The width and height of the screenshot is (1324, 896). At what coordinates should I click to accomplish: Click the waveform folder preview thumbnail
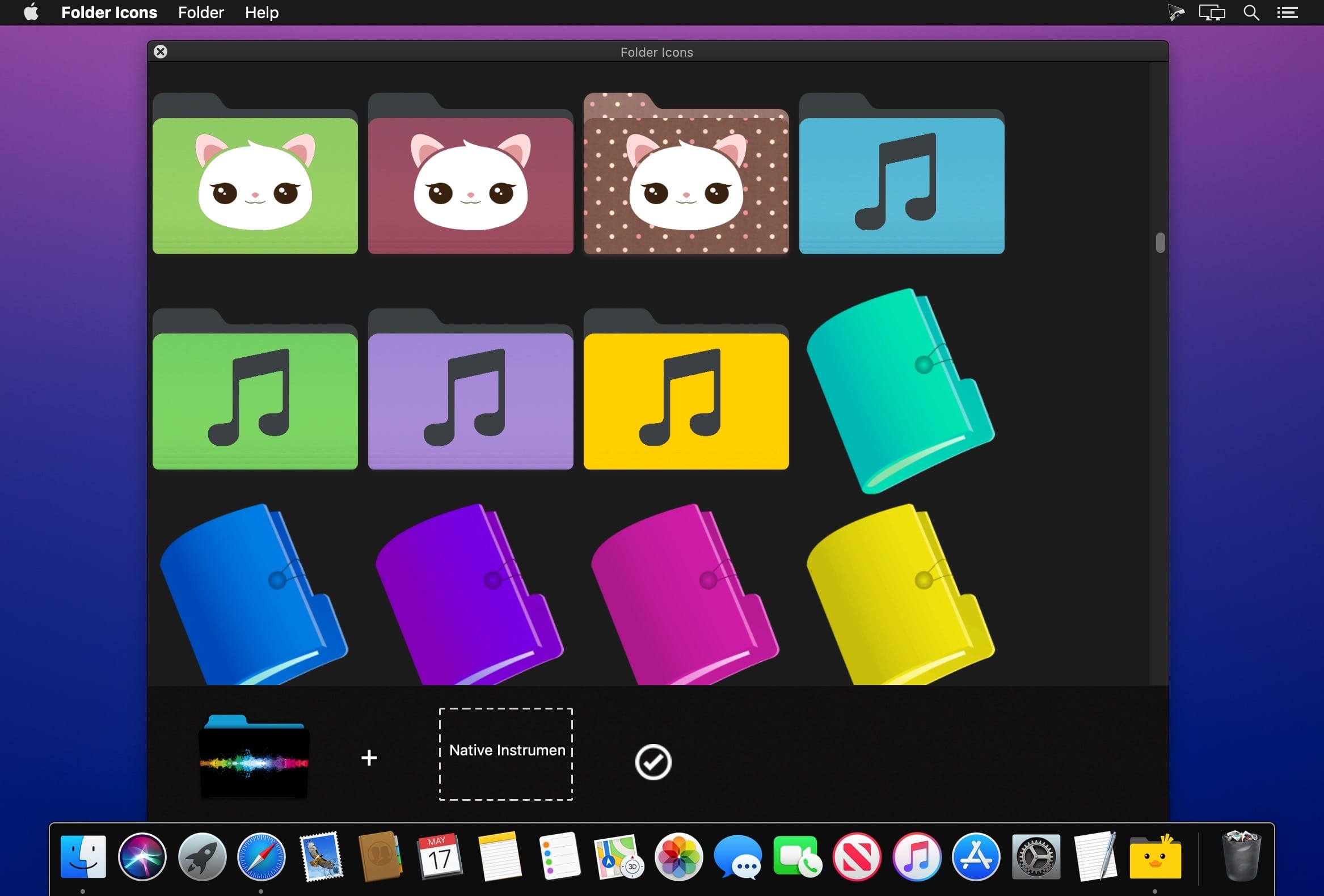(x=254, y=757)
